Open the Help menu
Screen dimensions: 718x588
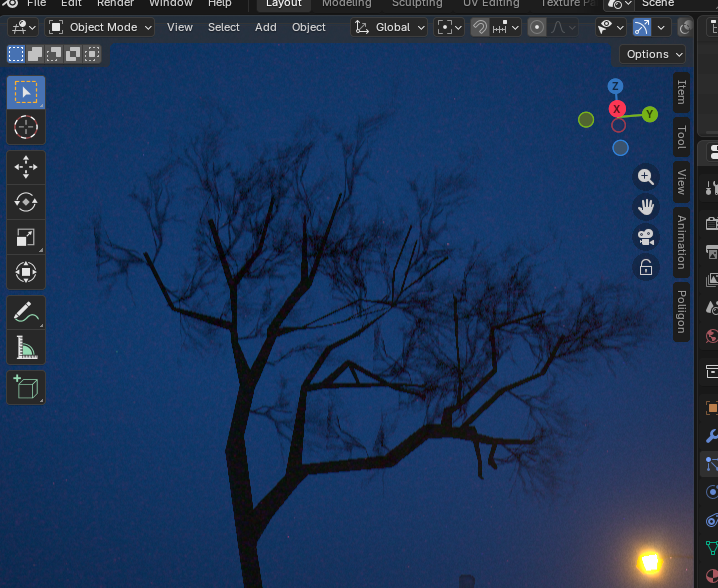(220, 4)
